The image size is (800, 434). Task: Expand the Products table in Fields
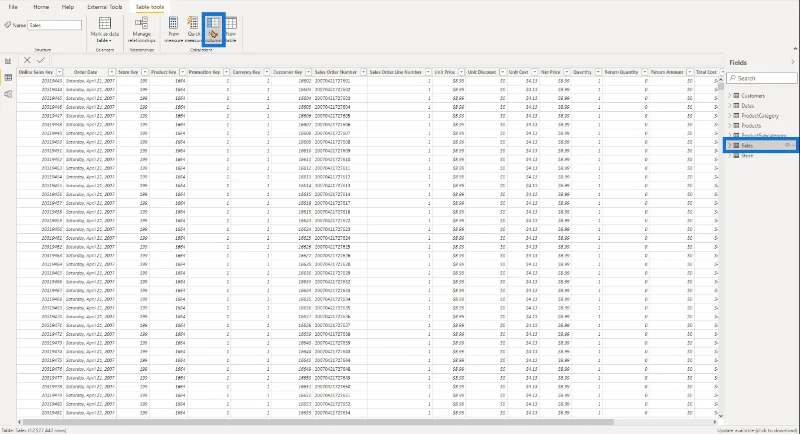(x=730, y=125)
